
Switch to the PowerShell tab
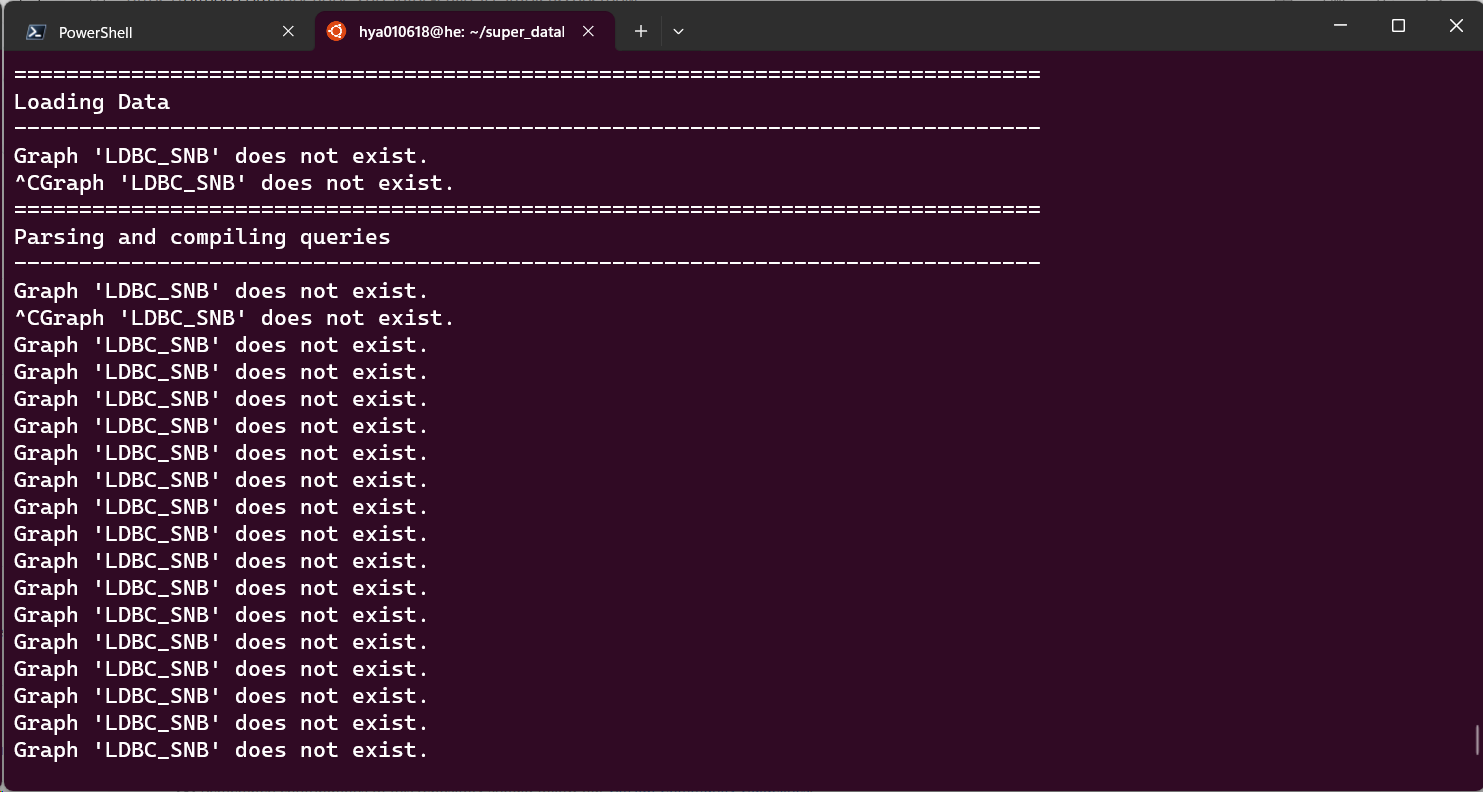click(150, 31)
